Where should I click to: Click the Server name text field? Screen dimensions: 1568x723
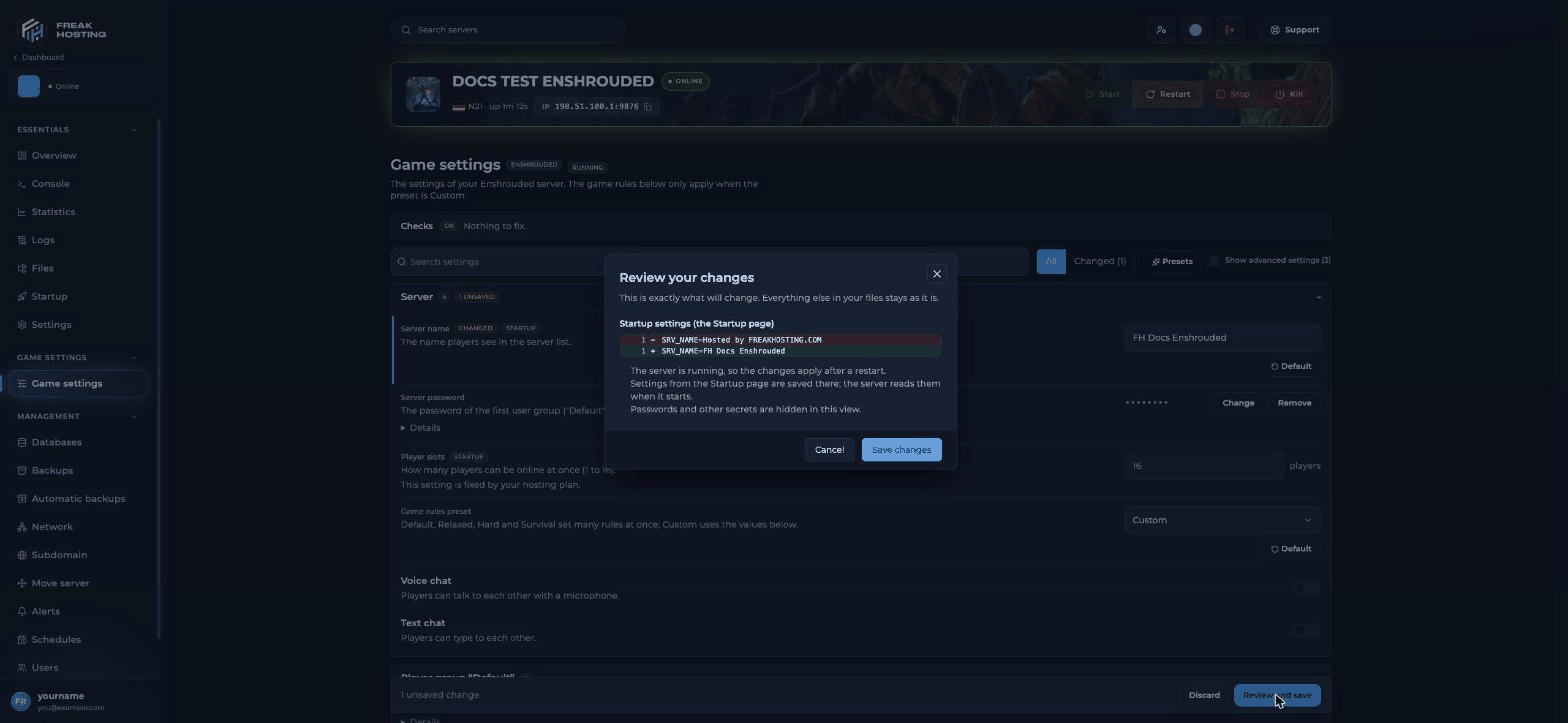tap(1222, 338)
